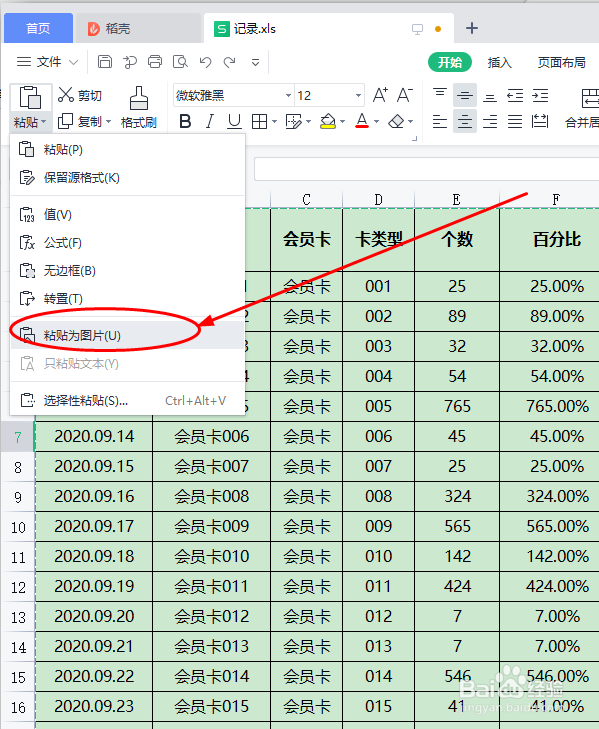The width and height of the screenshot is (599, 729).
Task: Apply yellow fill color bucket
Action: tap(328, 122)
